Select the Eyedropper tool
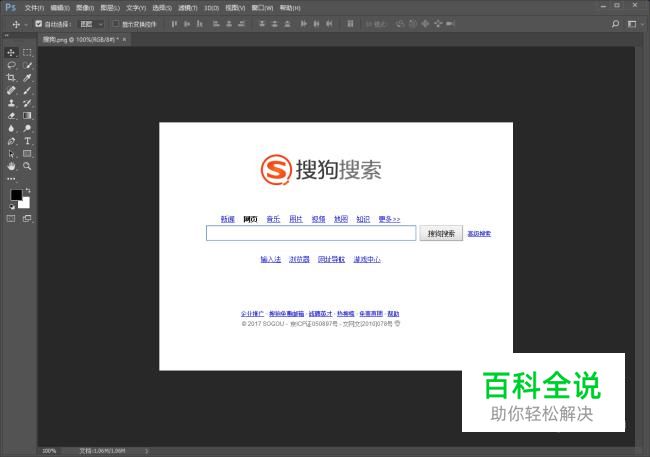The height and width of the screenshot is (457, 650). (27, 78)
